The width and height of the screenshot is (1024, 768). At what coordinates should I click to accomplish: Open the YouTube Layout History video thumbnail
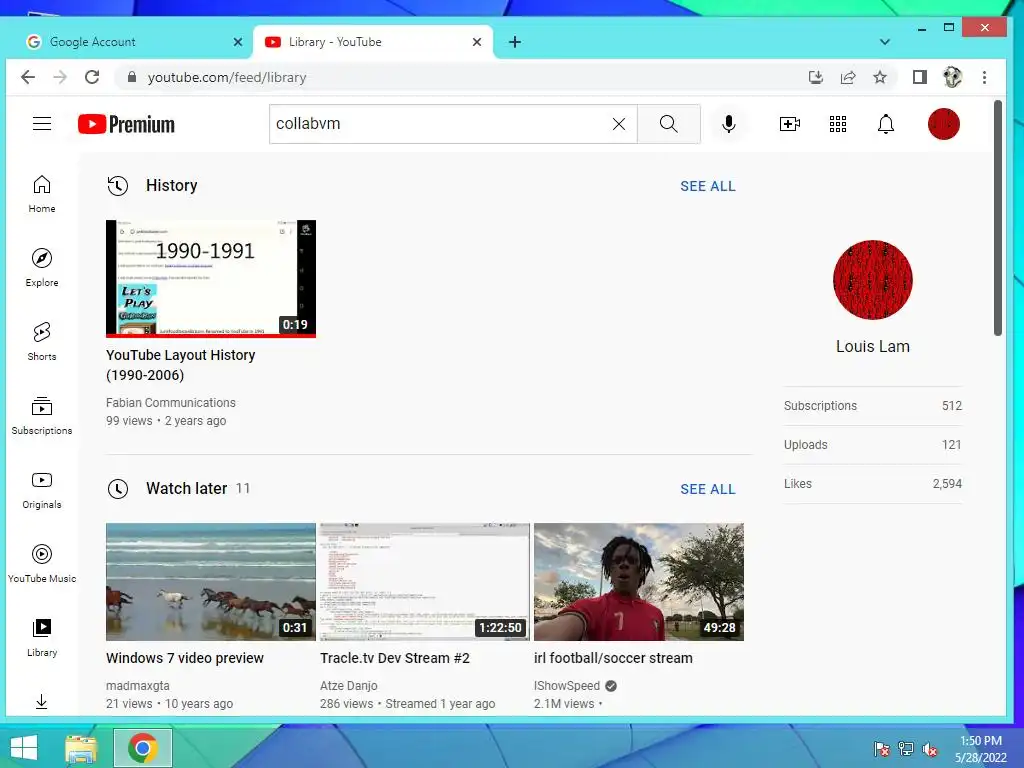pos(211,279)
